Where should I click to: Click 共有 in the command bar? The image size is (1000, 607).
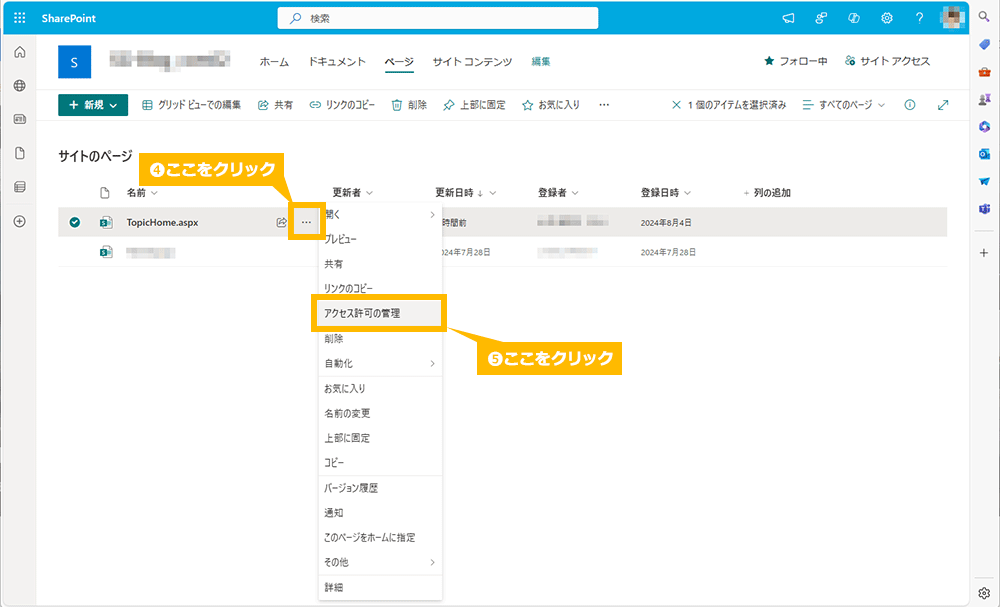pos(276,105)
